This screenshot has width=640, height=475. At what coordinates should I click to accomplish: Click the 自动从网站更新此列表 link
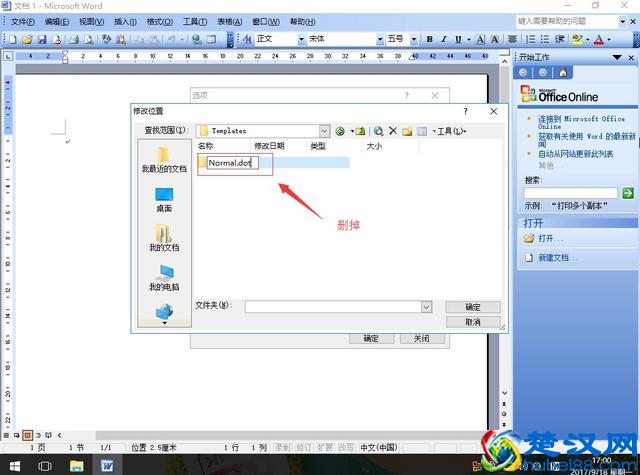point(576,154)
